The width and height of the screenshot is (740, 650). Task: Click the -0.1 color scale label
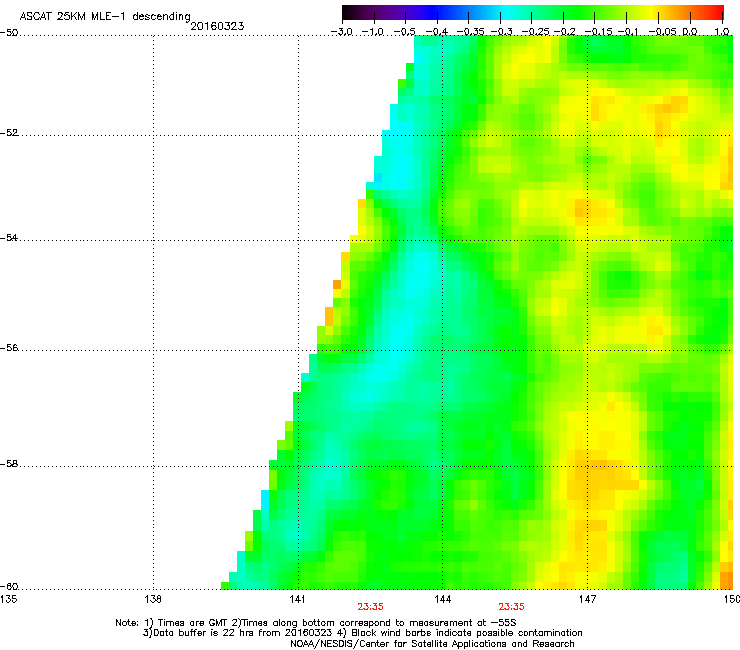point(628,32)
